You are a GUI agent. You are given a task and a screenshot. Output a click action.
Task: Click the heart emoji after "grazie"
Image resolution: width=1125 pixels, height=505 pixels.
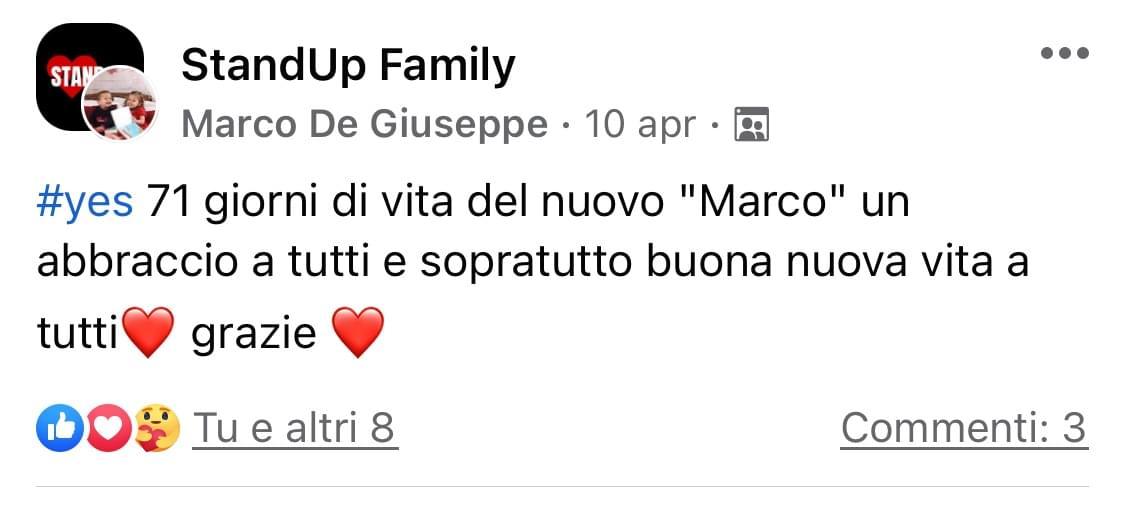point(357,333)
